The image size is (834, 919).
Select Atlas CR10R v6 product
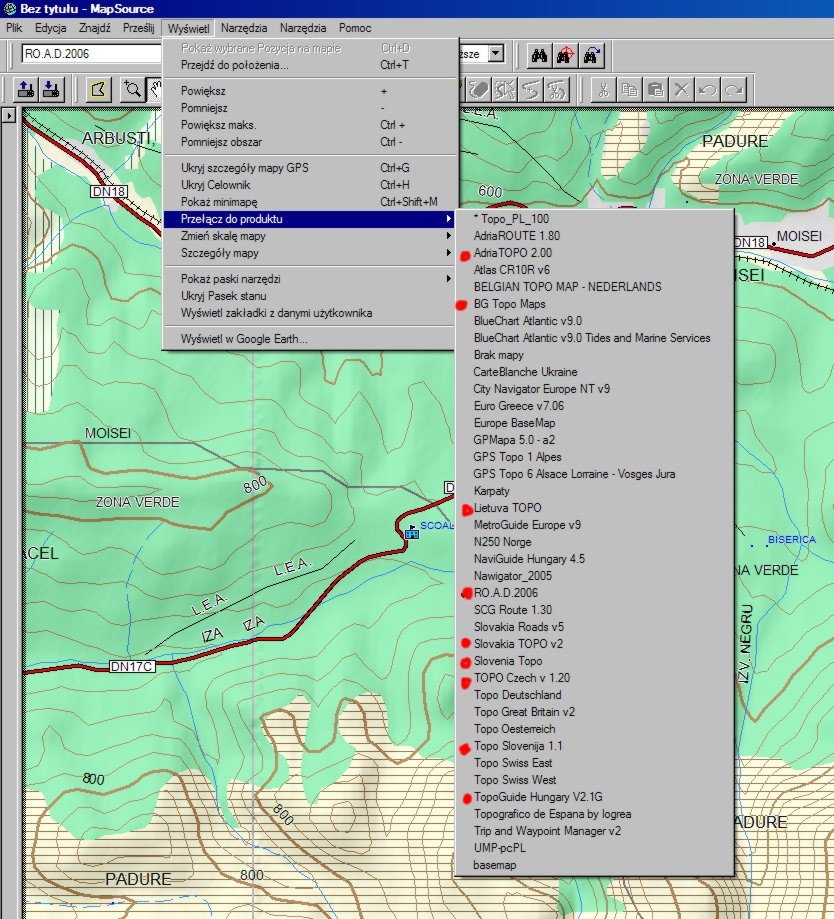pos(594,270)
